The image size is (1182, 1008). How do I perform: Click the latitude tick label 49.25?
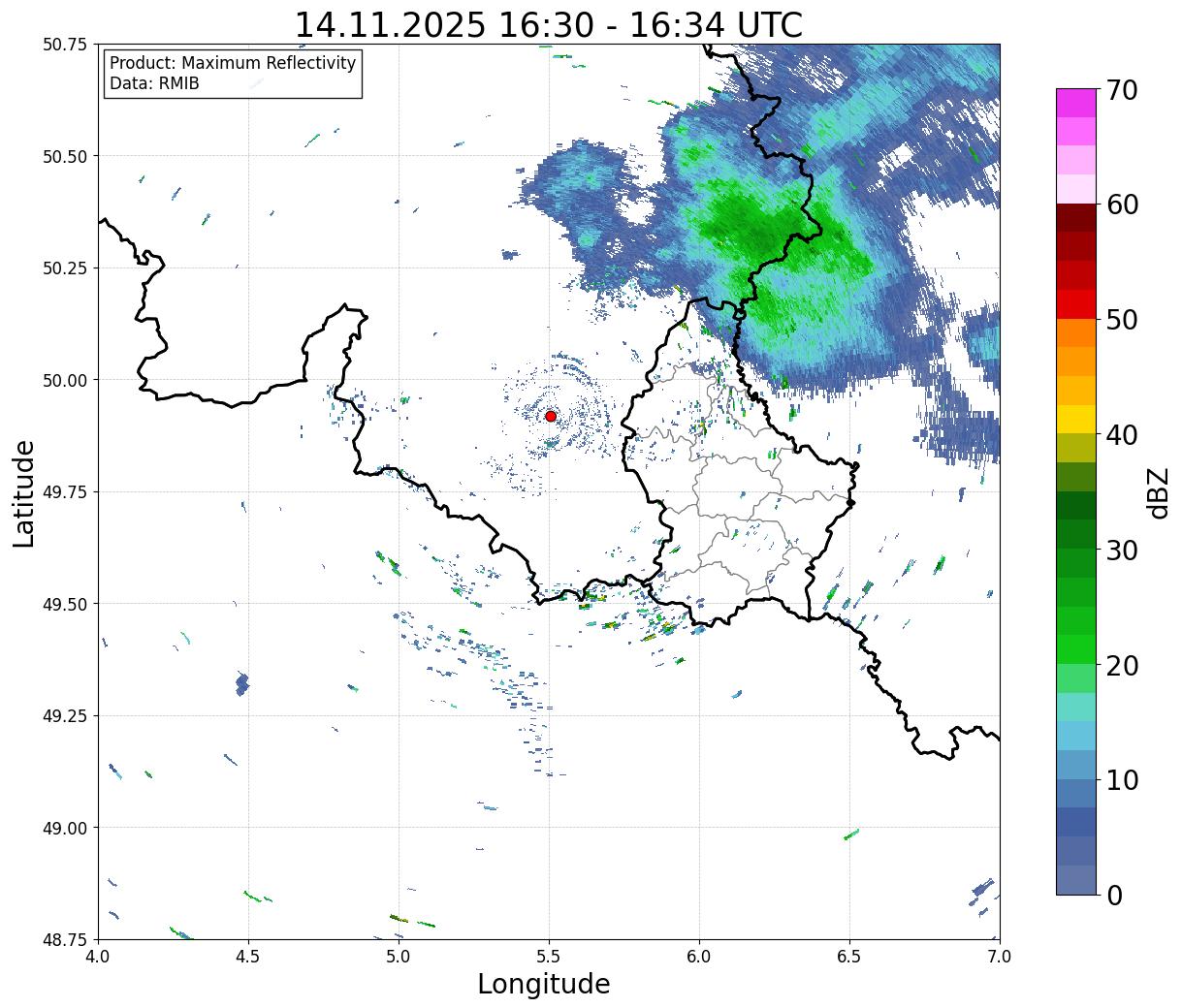65,716
